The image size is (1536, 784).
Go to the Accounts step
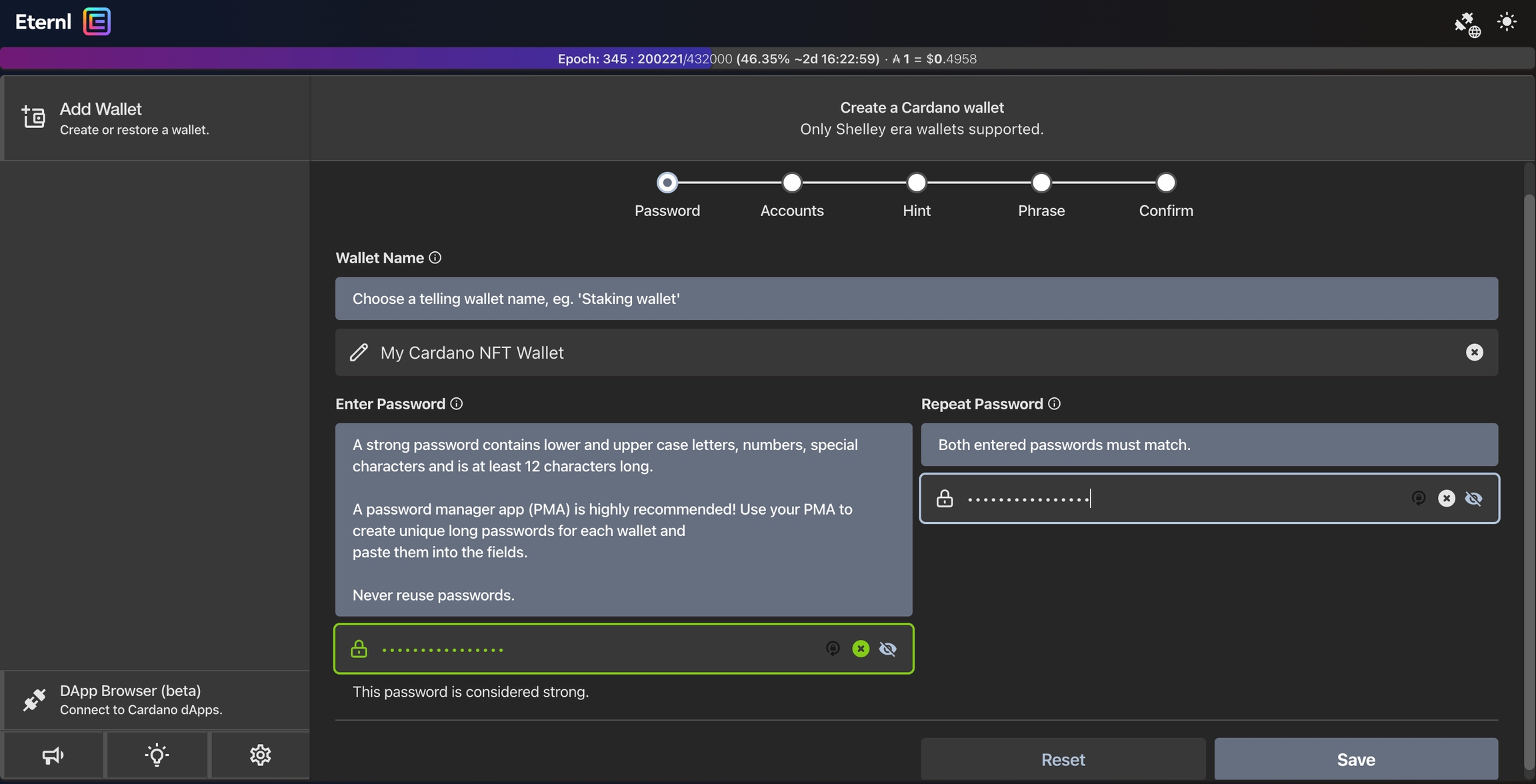[791, 183]
